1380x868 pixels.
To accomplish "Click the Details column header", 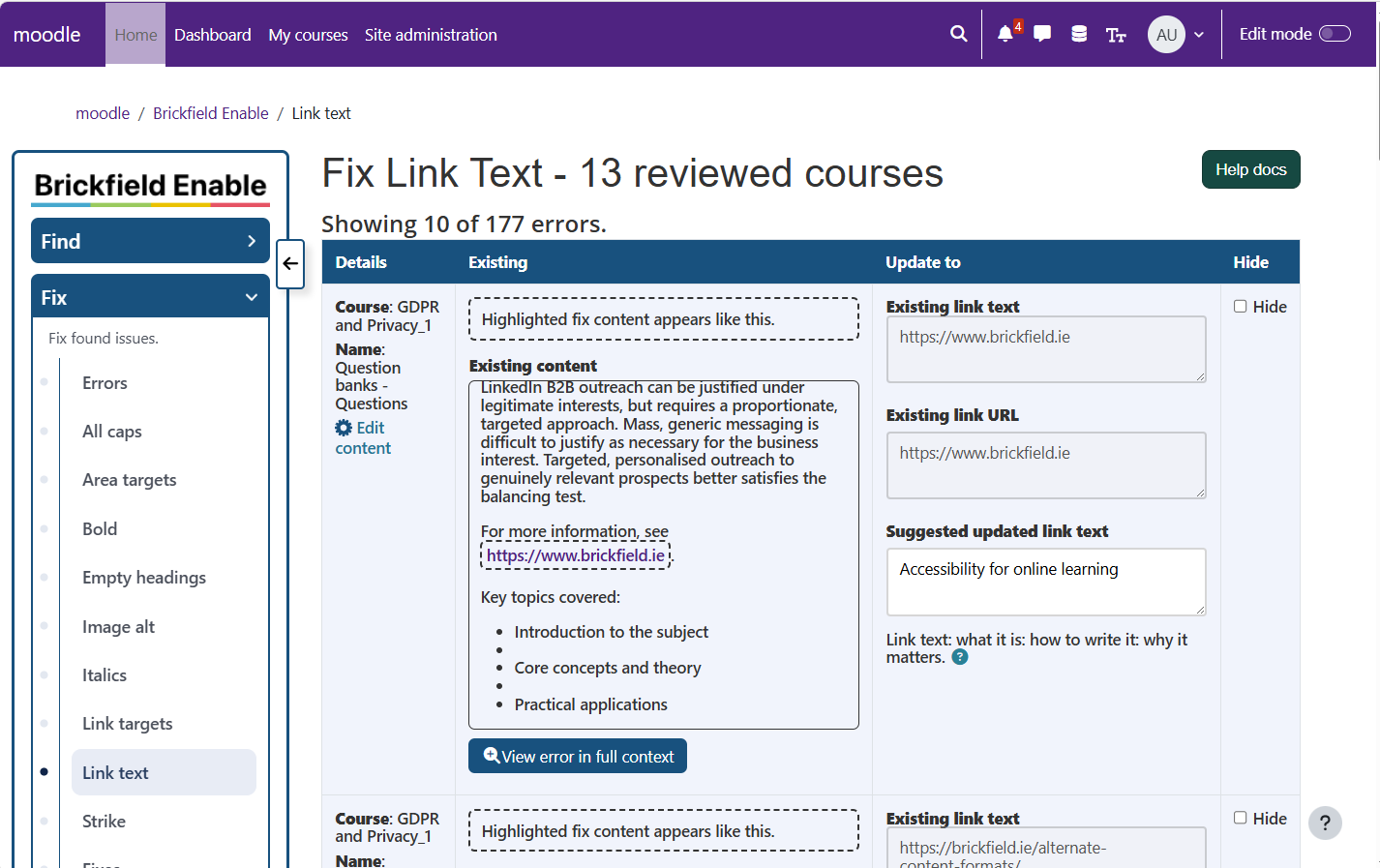I will pyautogui.click(x=361, y=262).
